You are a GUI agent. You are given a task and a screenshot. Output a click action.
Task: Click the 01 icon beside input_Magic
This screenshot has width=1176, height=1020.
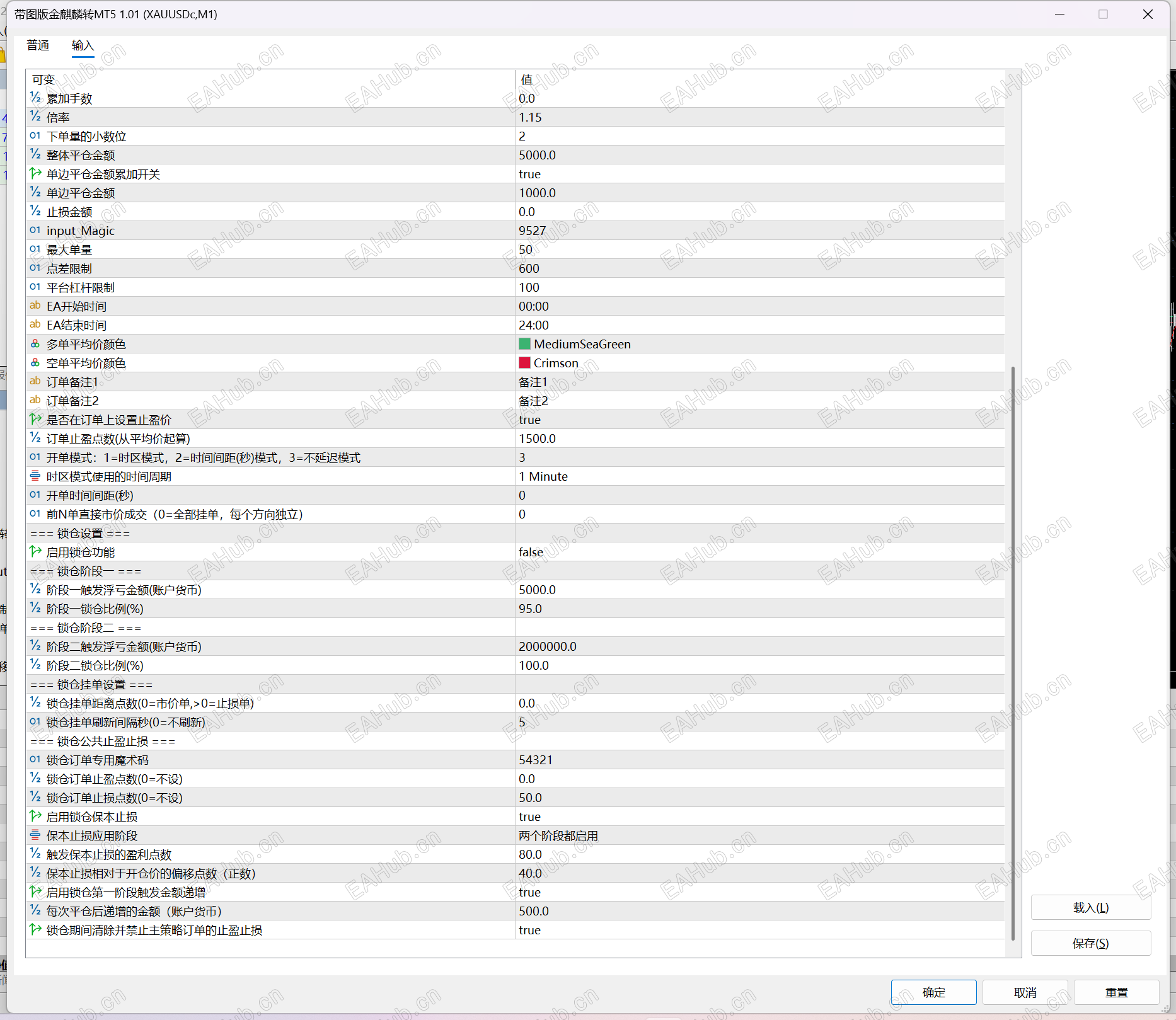[x=35, y=231]
